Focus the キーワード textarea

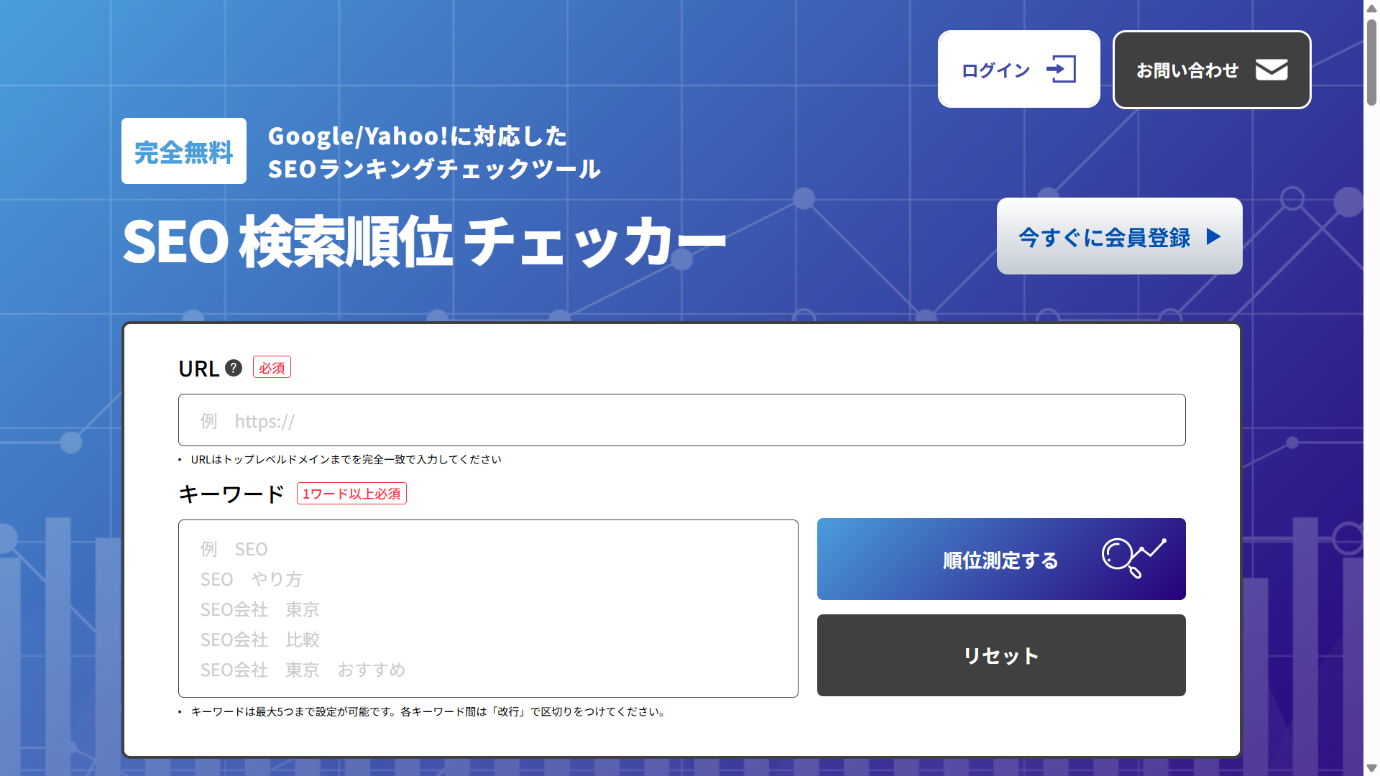[x=488, y=608]
